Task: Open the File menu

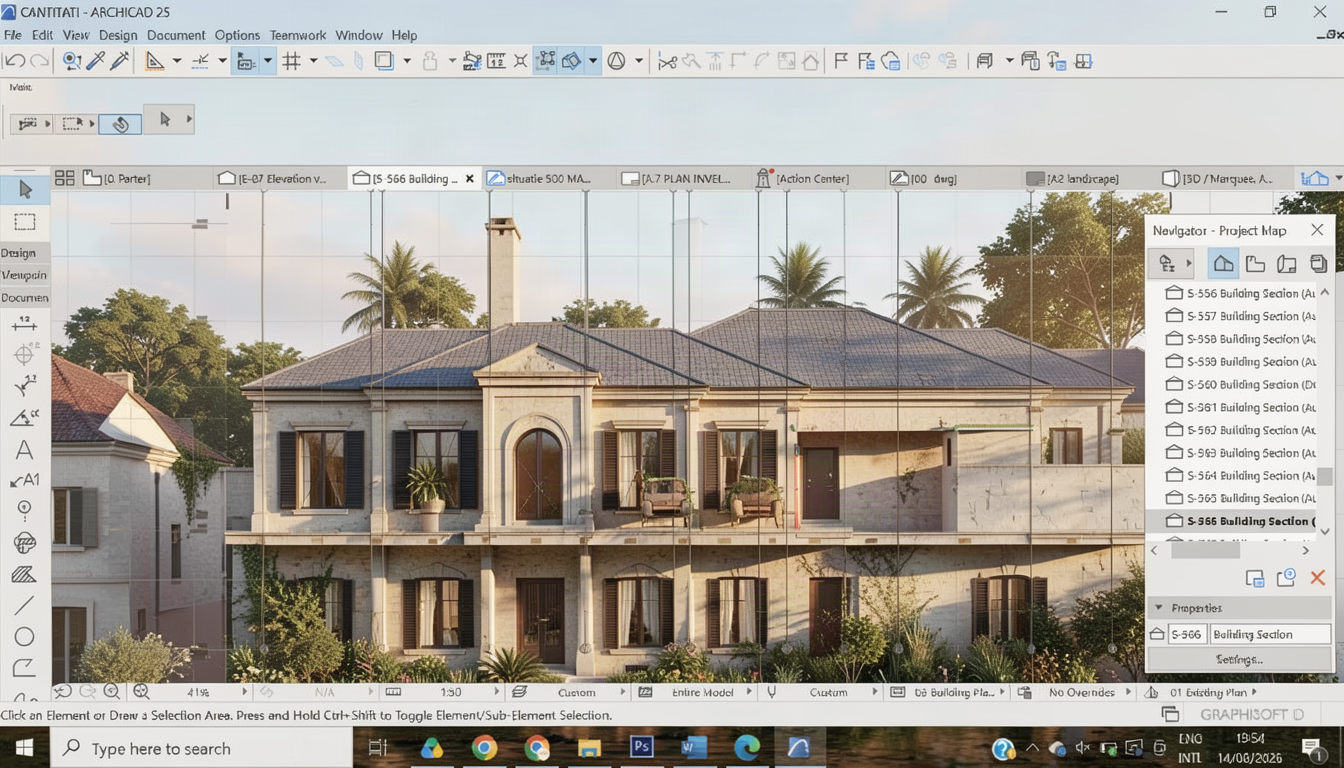Action: pyautogui.click(x=13, y=35)
